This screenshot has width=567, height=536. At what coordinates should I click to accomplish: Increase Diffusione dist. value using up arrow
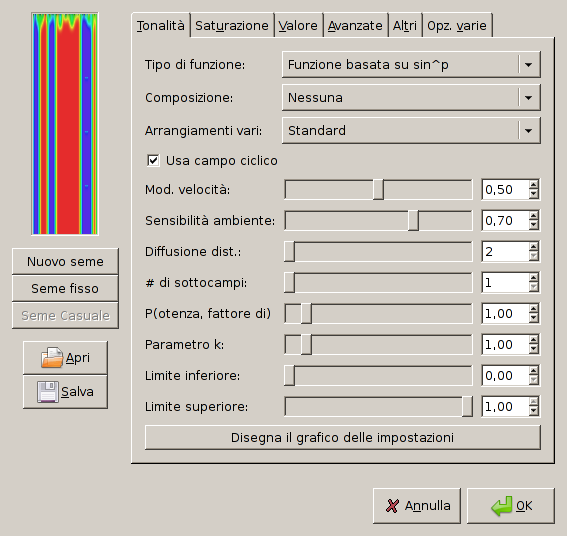[533, 247]
